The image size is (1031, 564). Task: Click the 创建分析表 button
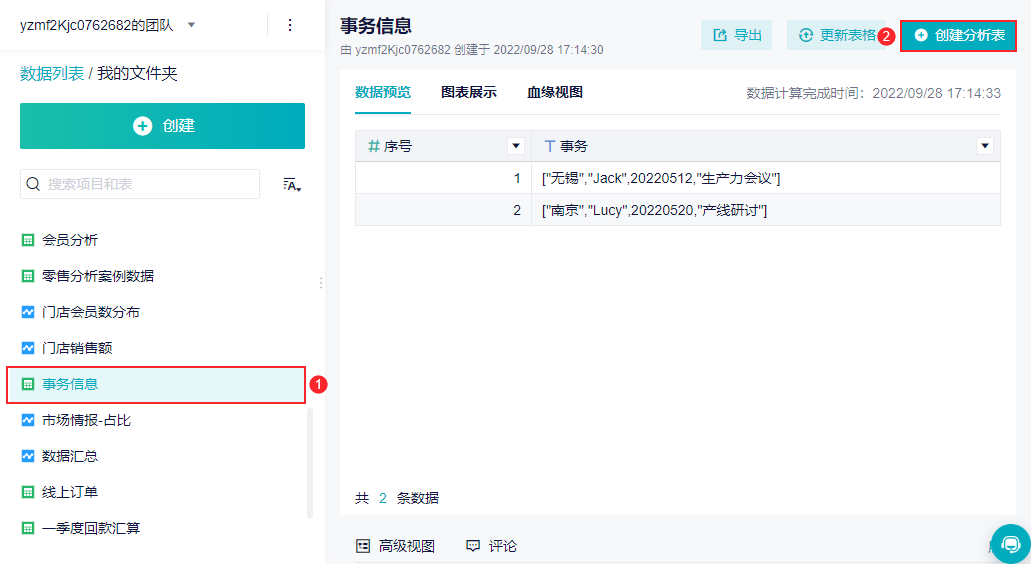[x=958, y=35]
